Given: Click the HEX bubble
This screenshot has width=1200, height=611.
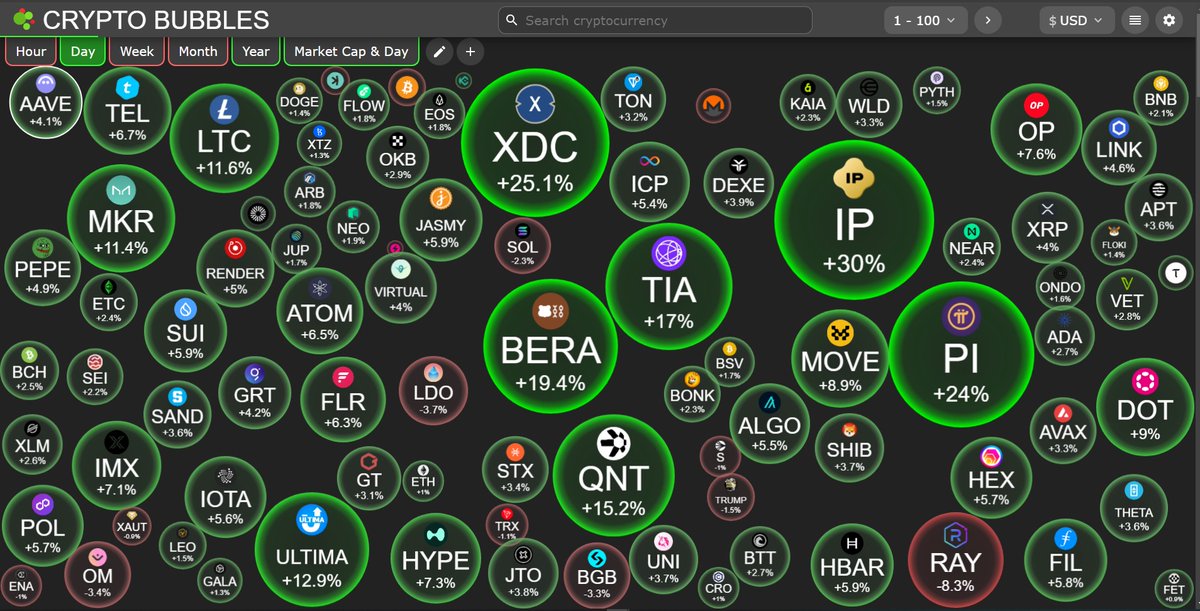Looking at the screenshot, I should [x=991, y=475].
